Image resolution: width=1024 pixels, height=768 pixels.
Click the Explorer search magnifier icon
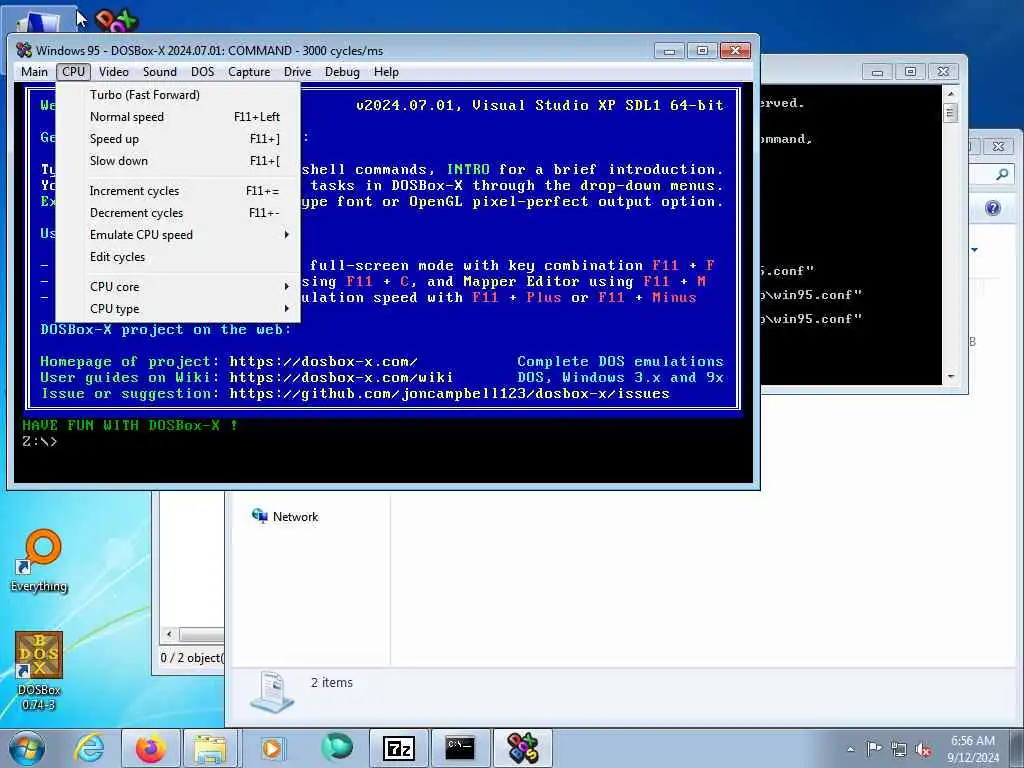[x=1002, y=174]
